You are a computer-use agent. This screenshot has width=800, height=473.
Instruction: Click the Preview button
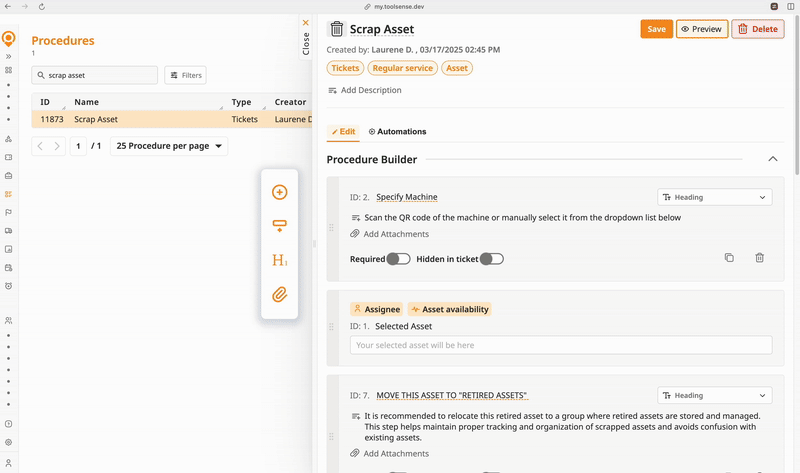[701, 29]
